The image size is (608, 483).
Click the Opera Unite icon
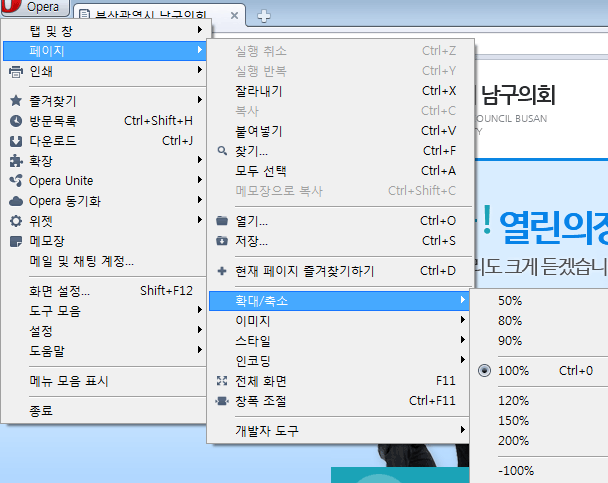tap(15, 181)
